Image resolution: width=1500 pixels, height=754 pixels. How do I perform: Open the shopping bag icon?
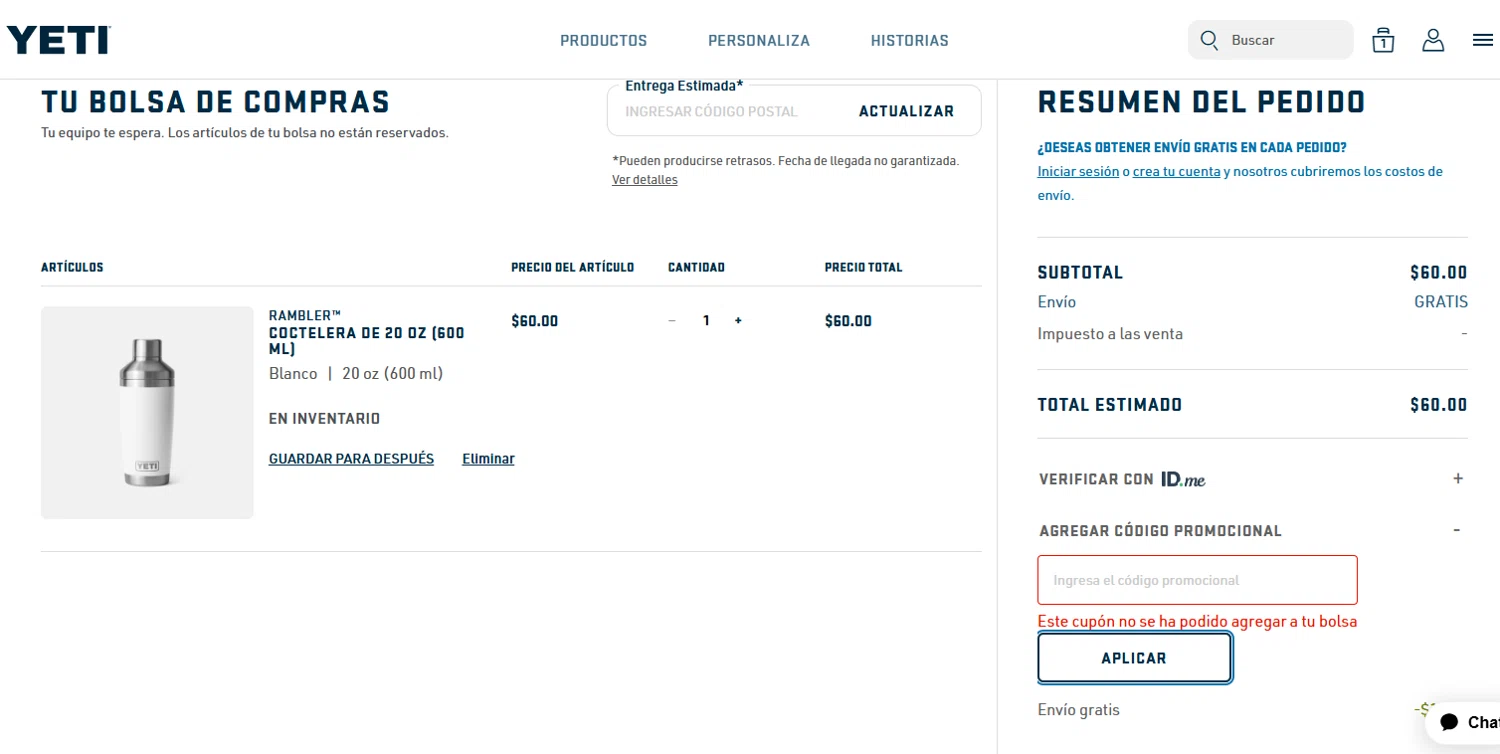point(1383,40)
